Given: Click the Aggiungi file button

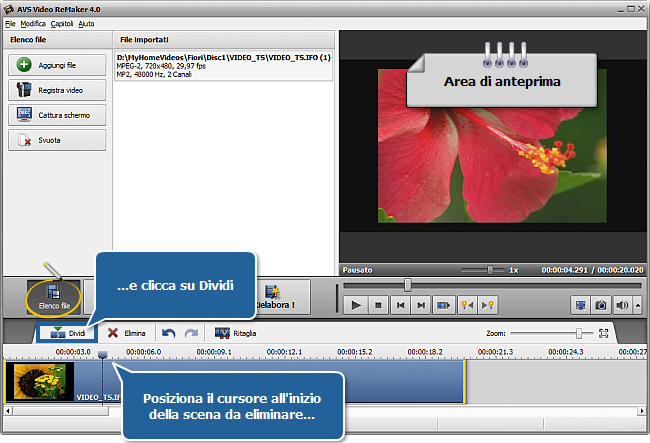Looking at the screenshot, I should coord(57,64).
